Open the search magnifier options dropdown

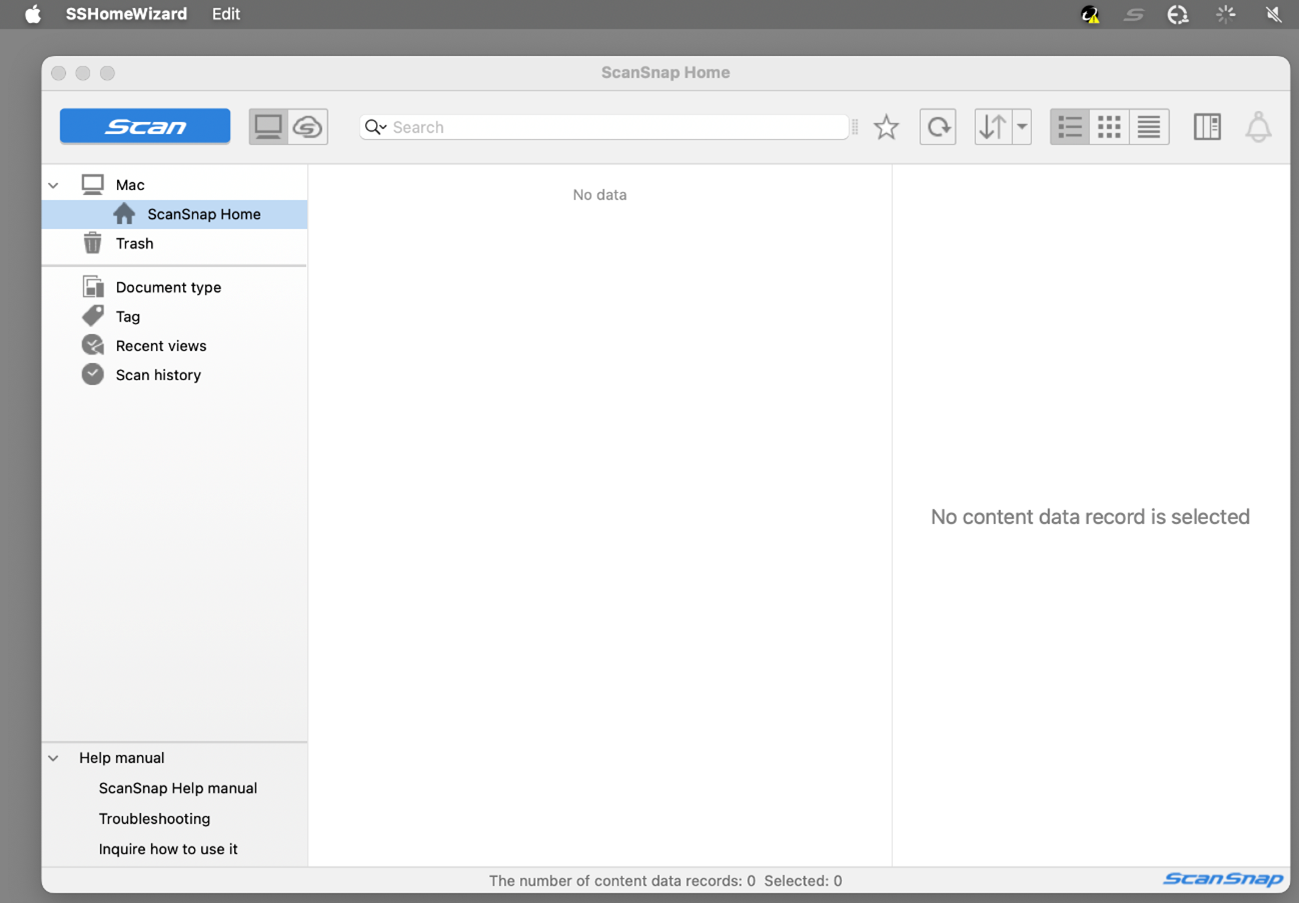point(375,127)
